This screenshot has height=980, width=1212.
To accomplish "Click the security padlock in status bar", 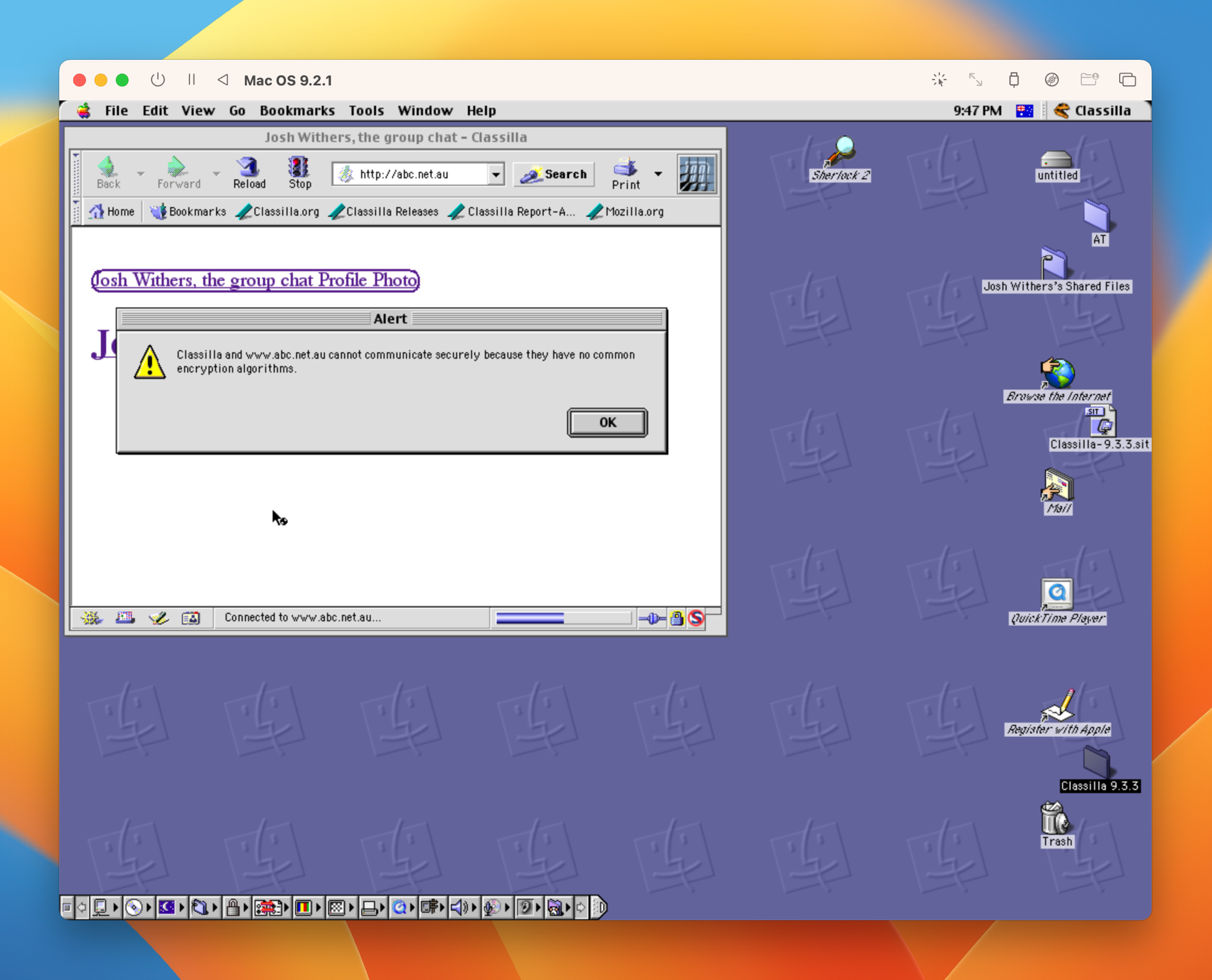I will 676,618.
